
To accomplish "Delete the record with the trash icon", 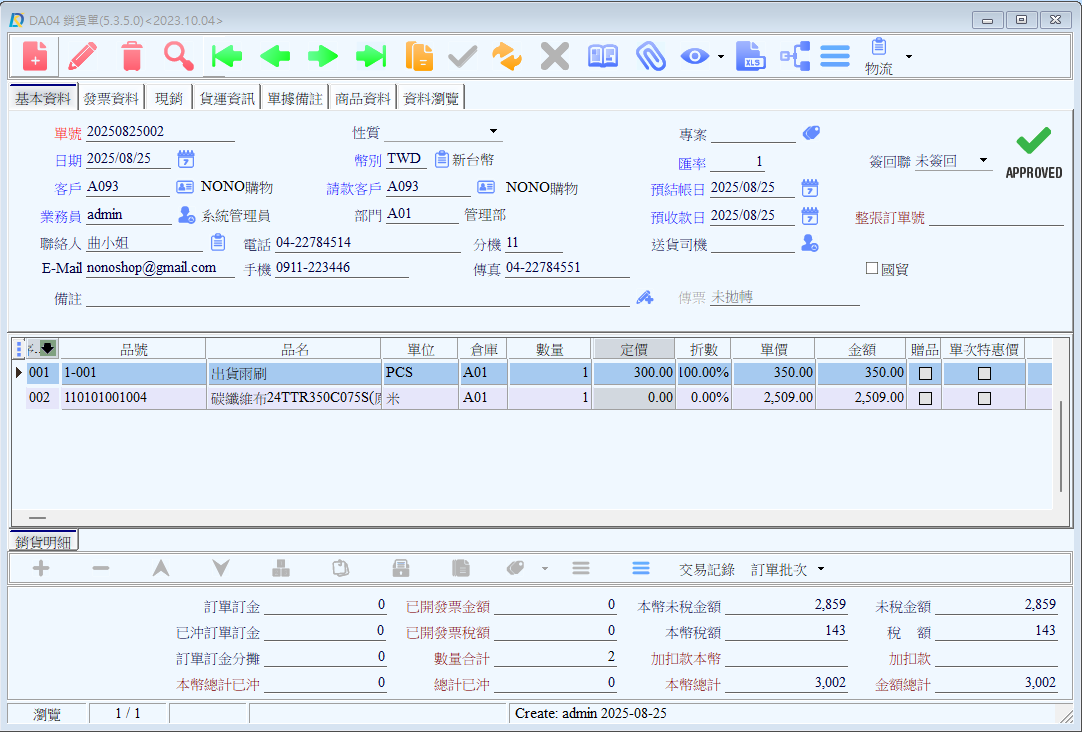I will coord(131,56).
